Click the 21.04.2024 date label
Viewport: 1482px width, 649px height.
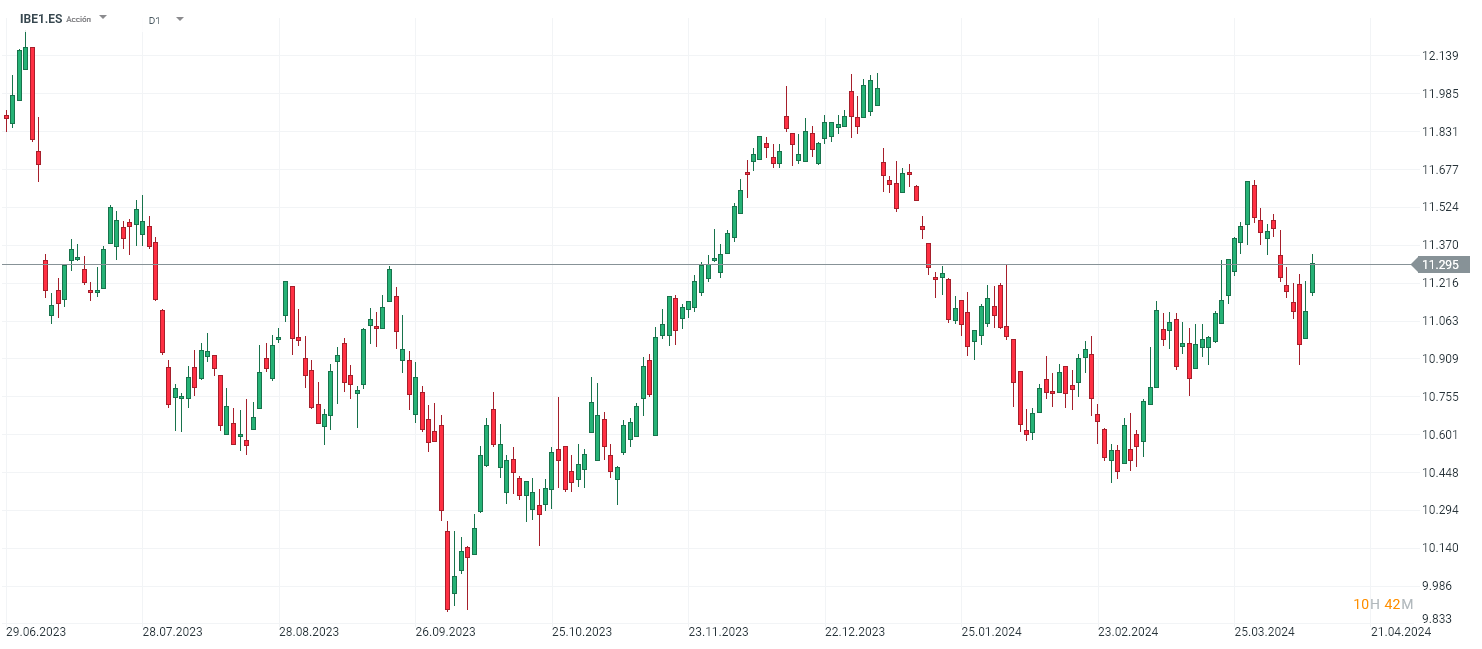(1401, 632)
